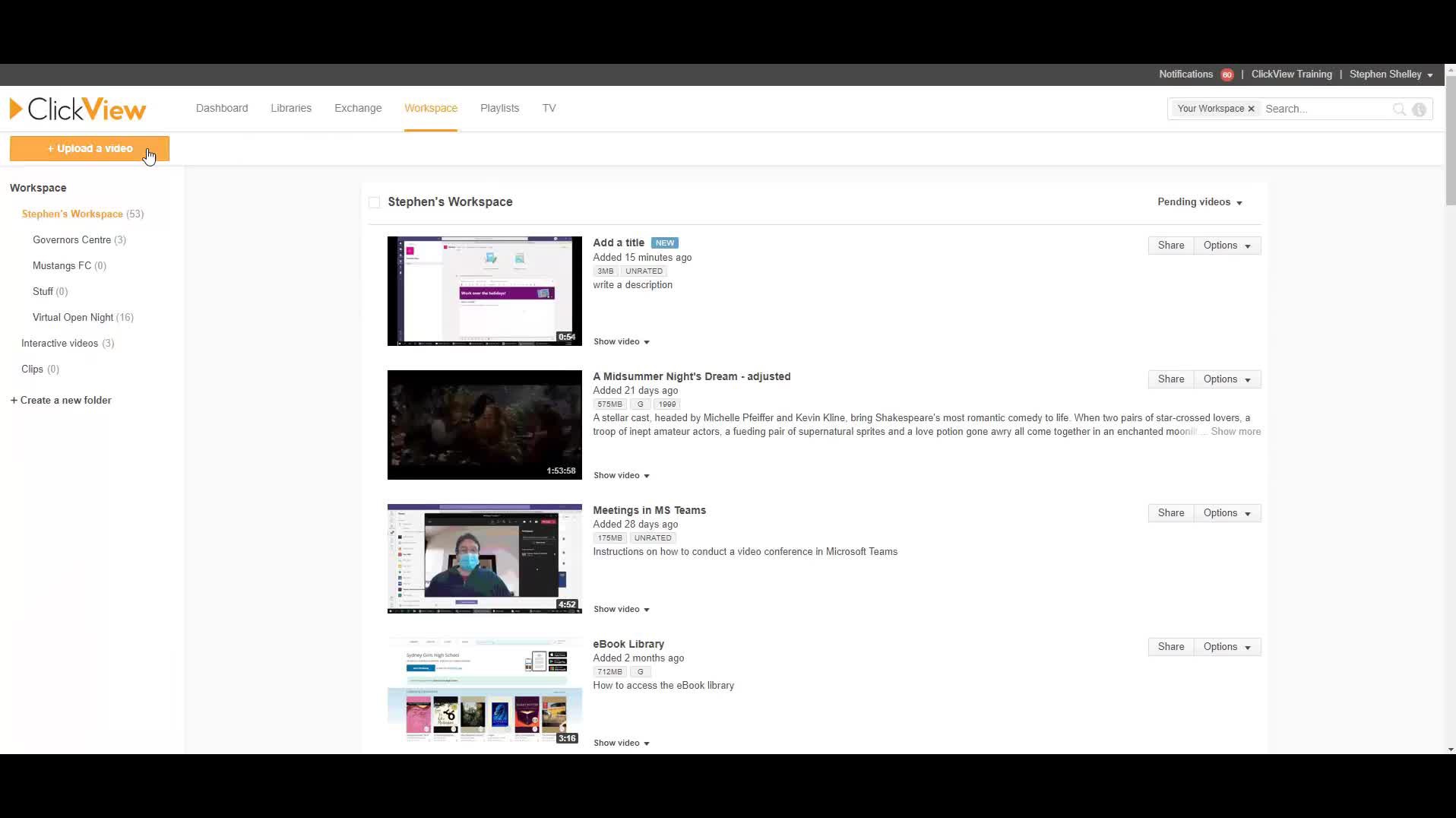Open the Playlists section
1456x818 pixels.
point(499,108)
